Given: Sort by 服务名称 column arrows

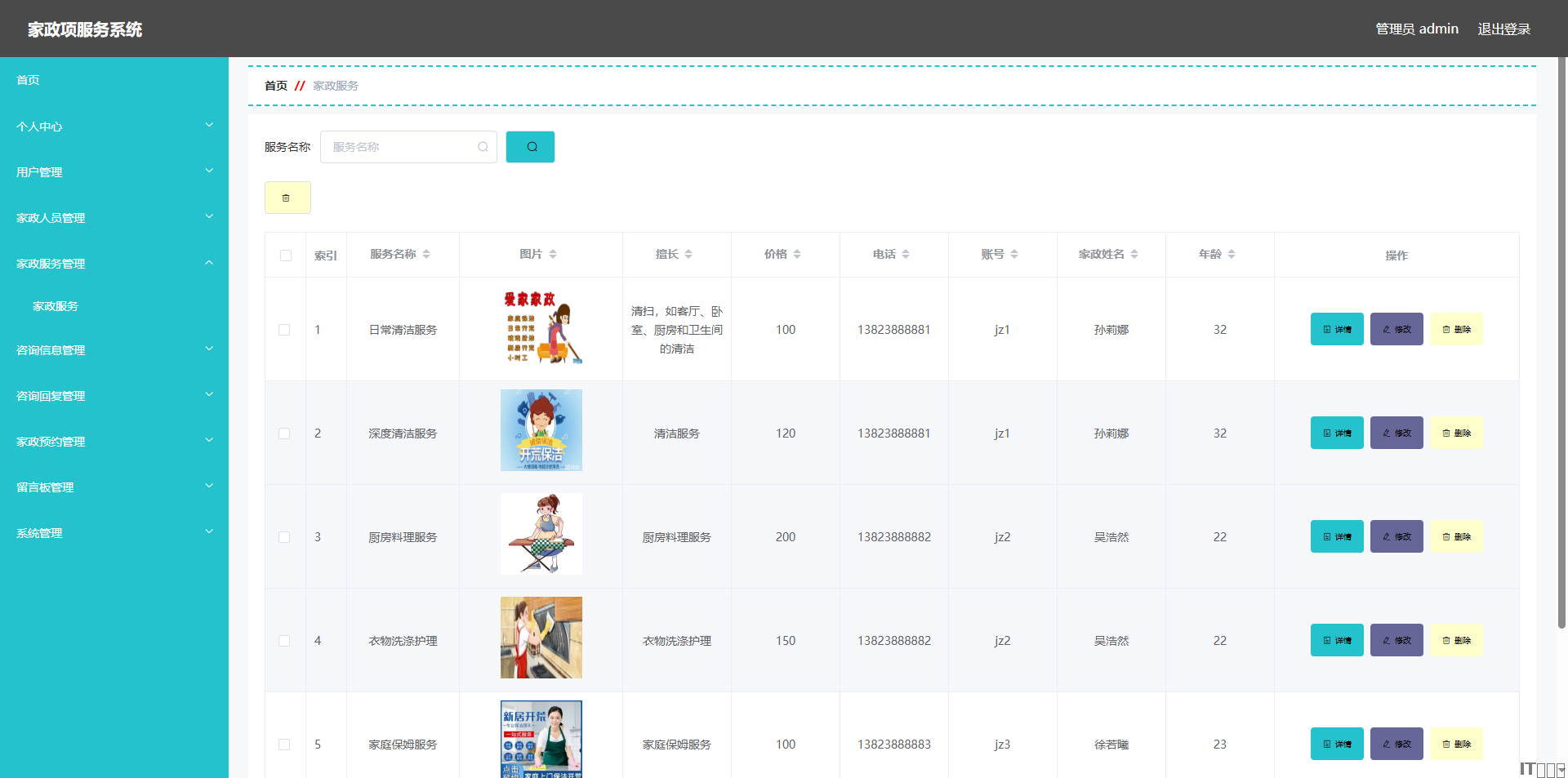Looking at the screenshot, I should click(x=426, y=255).
